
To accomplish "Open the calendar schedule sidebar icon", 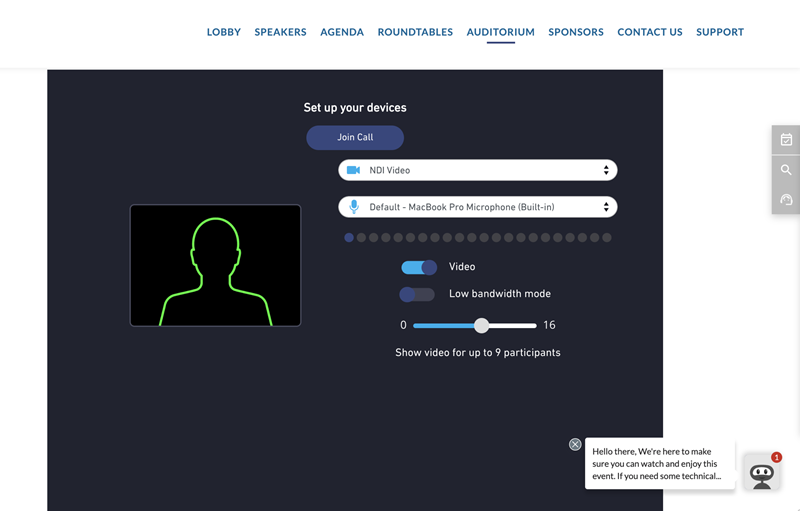I will pos(786,140).
